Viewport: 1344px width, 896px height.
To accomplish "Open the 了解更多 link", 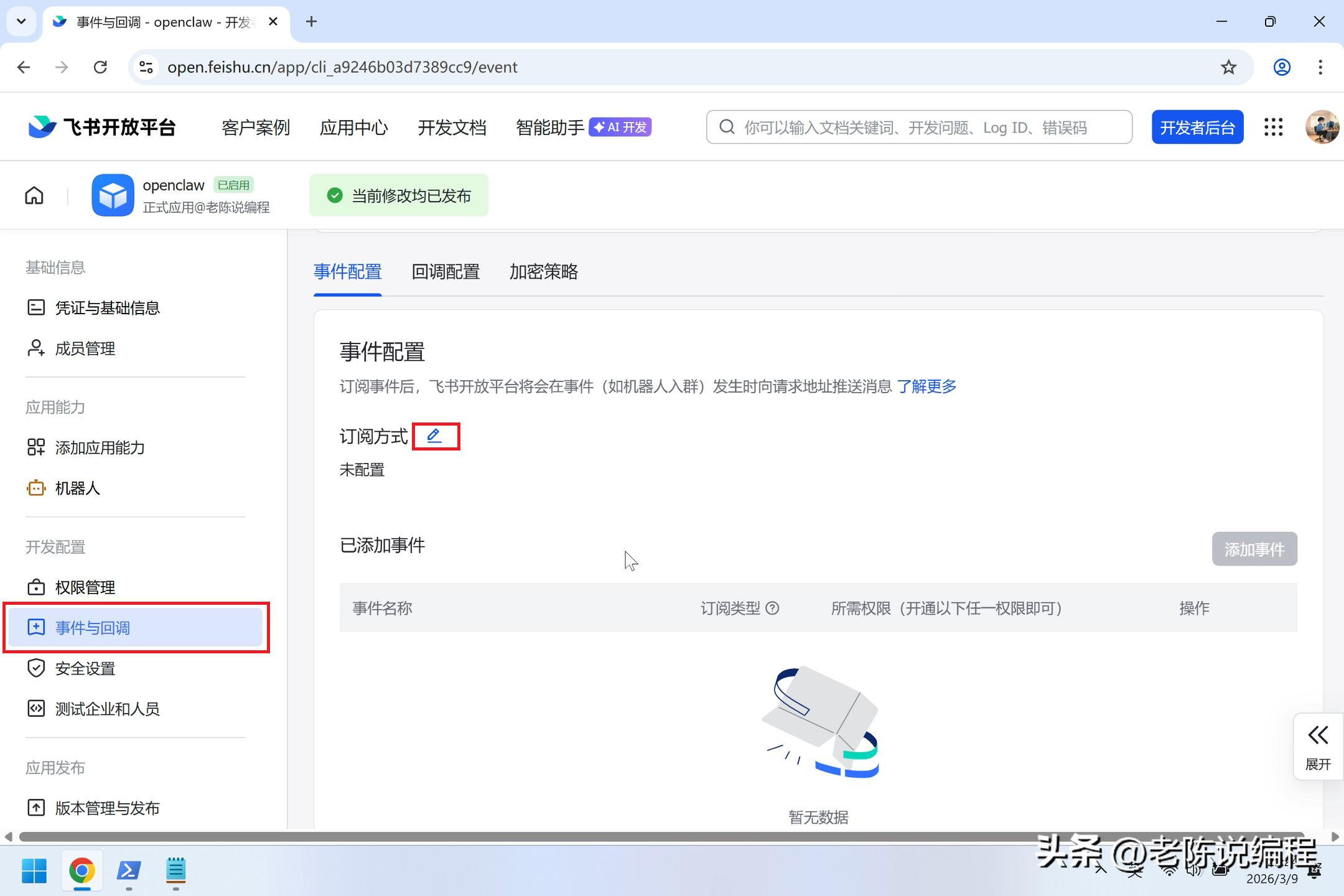I will (x=926, y=386).
